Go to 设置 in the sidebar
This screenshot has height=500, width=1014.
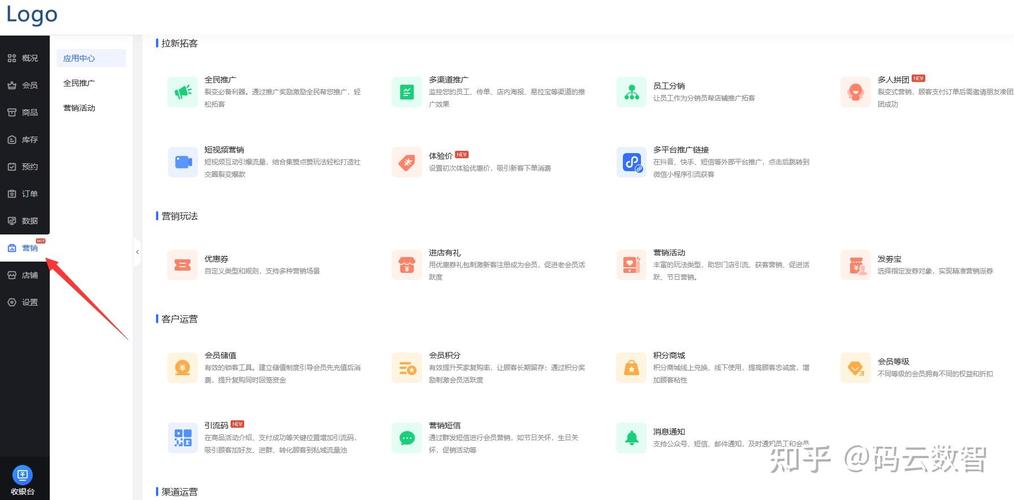tap(24, 302)
